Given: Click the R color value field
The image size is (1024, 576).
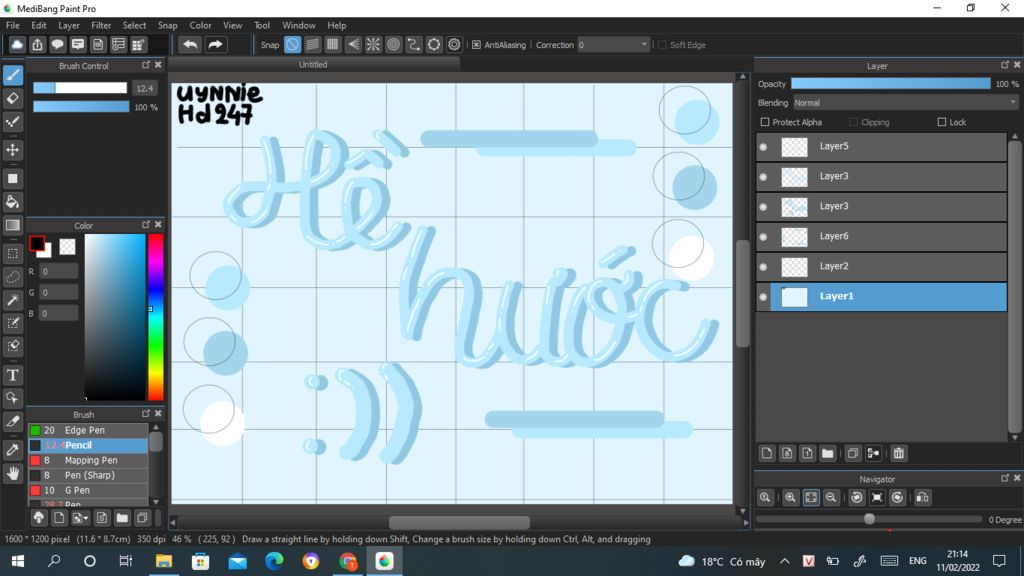Looking at the screenshot, I should point(58,272).
